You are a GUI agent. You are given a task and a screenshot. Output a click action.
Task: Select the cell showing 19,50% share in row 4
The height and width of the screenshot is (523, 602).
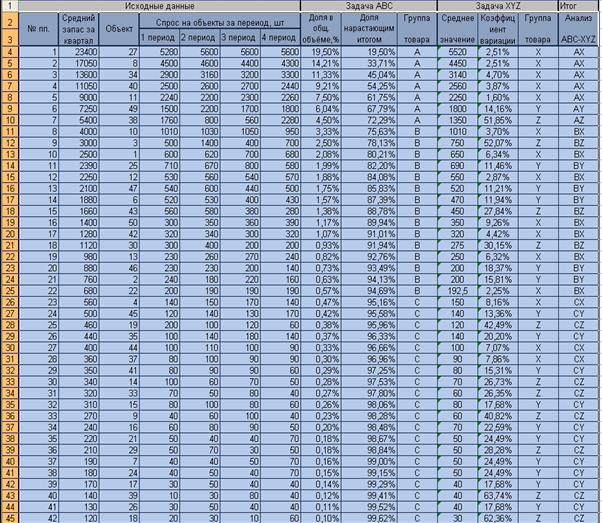[321, 52]
